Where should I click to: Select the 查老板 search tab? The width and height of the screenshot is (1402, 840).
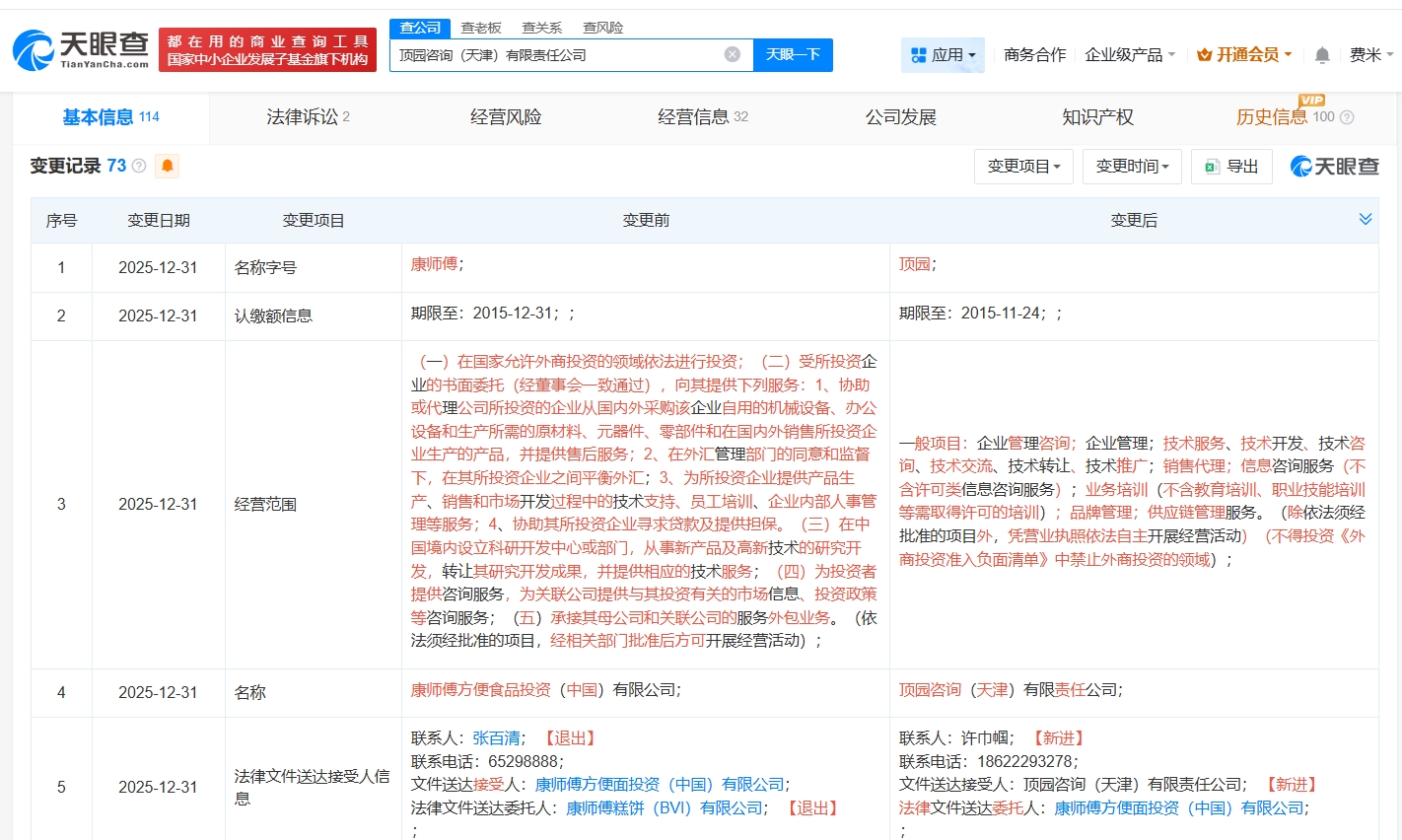pos(481,28)
